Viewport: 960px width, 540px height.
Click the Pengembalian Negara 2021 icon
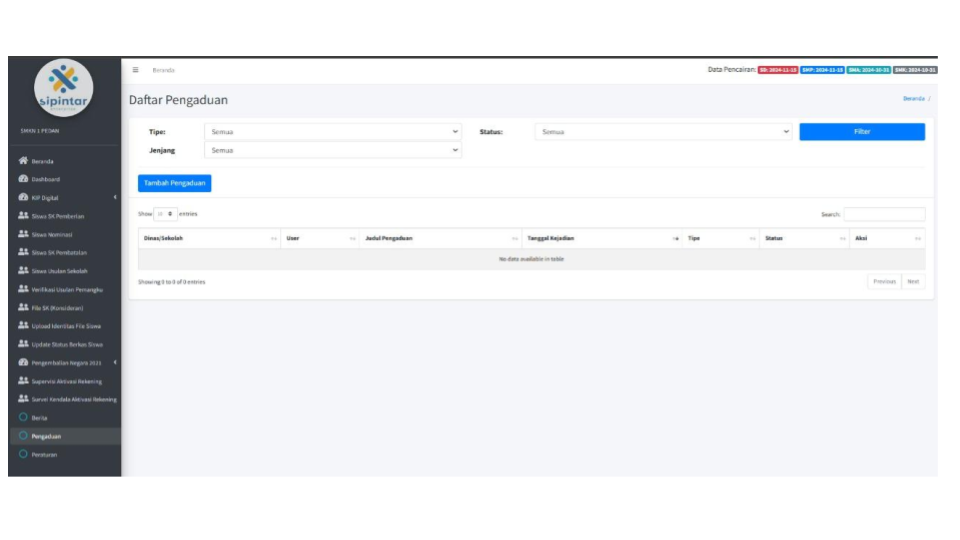[x=23, y=362]
